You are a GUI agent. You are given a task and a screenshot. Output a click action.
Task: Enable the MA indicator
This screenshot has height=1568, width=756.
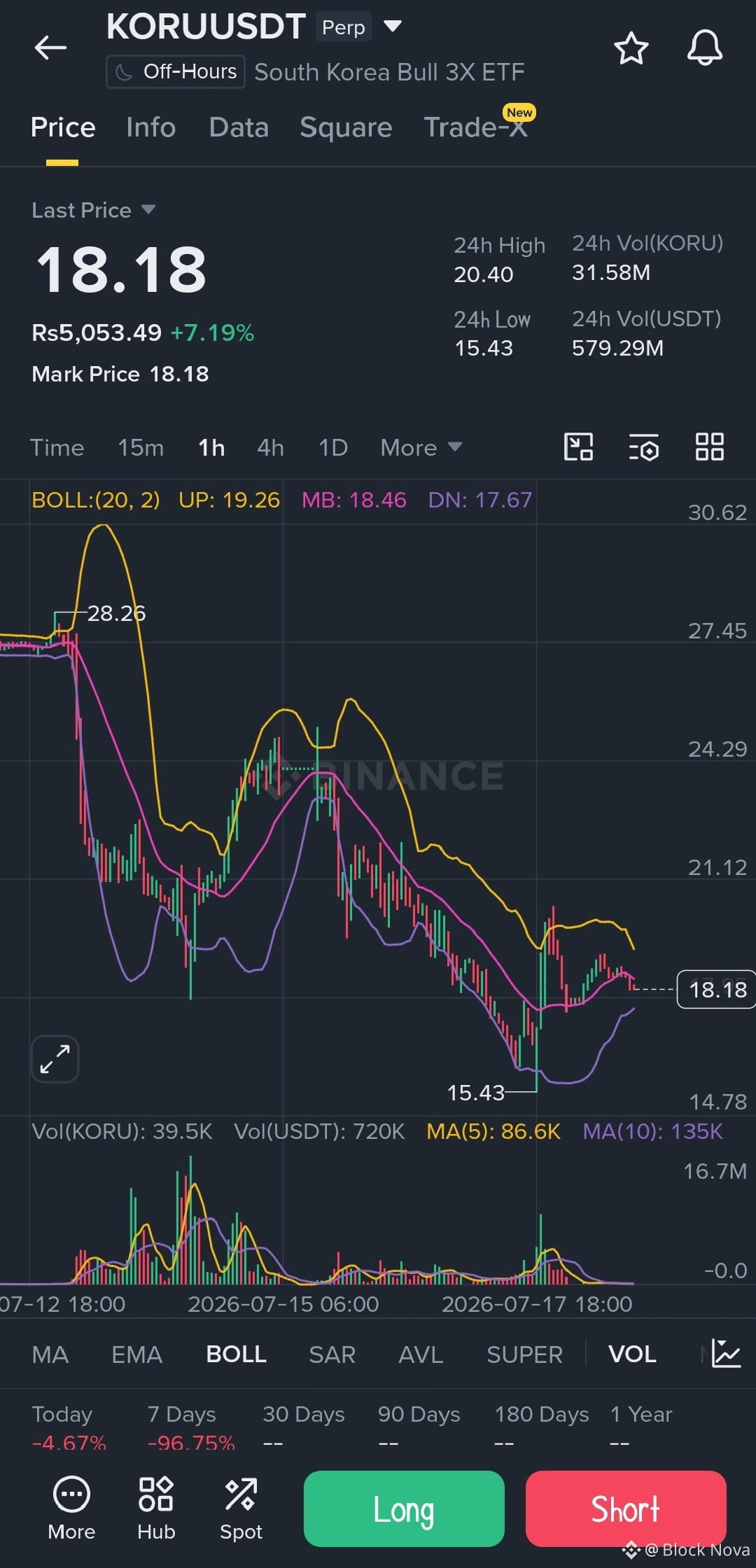click(x=50, y=1354)
